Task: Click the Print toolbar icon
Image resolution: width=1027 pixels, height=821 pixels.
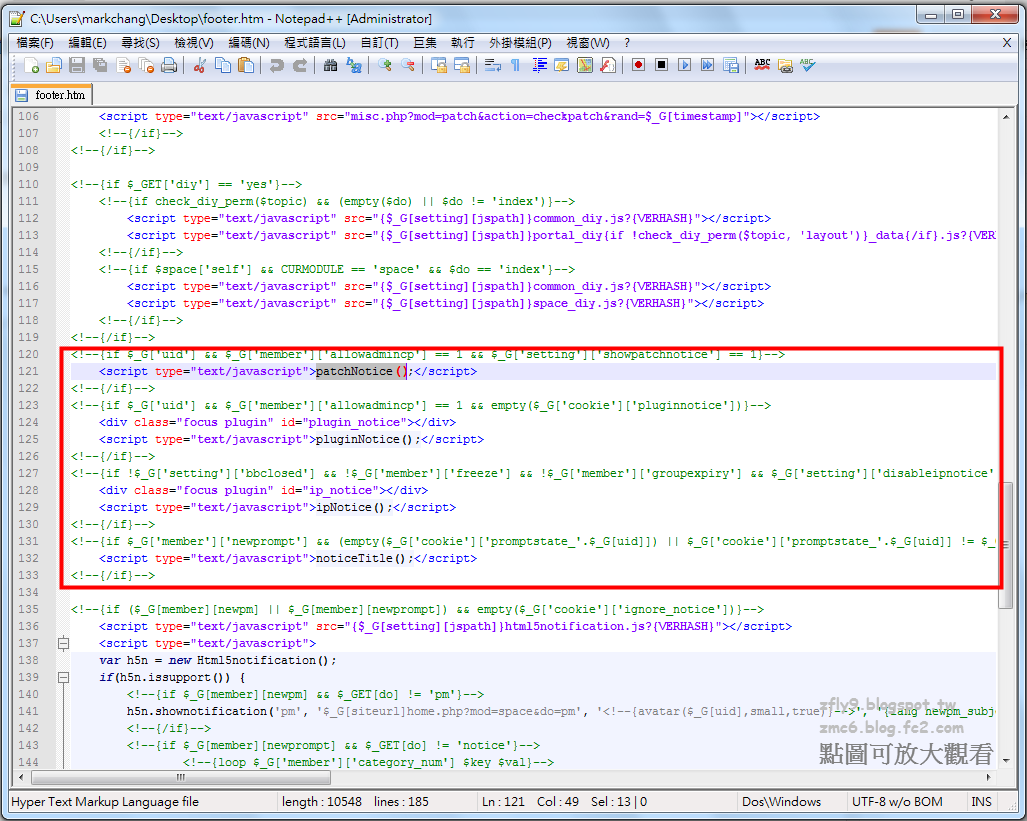Action: (169, 65)
